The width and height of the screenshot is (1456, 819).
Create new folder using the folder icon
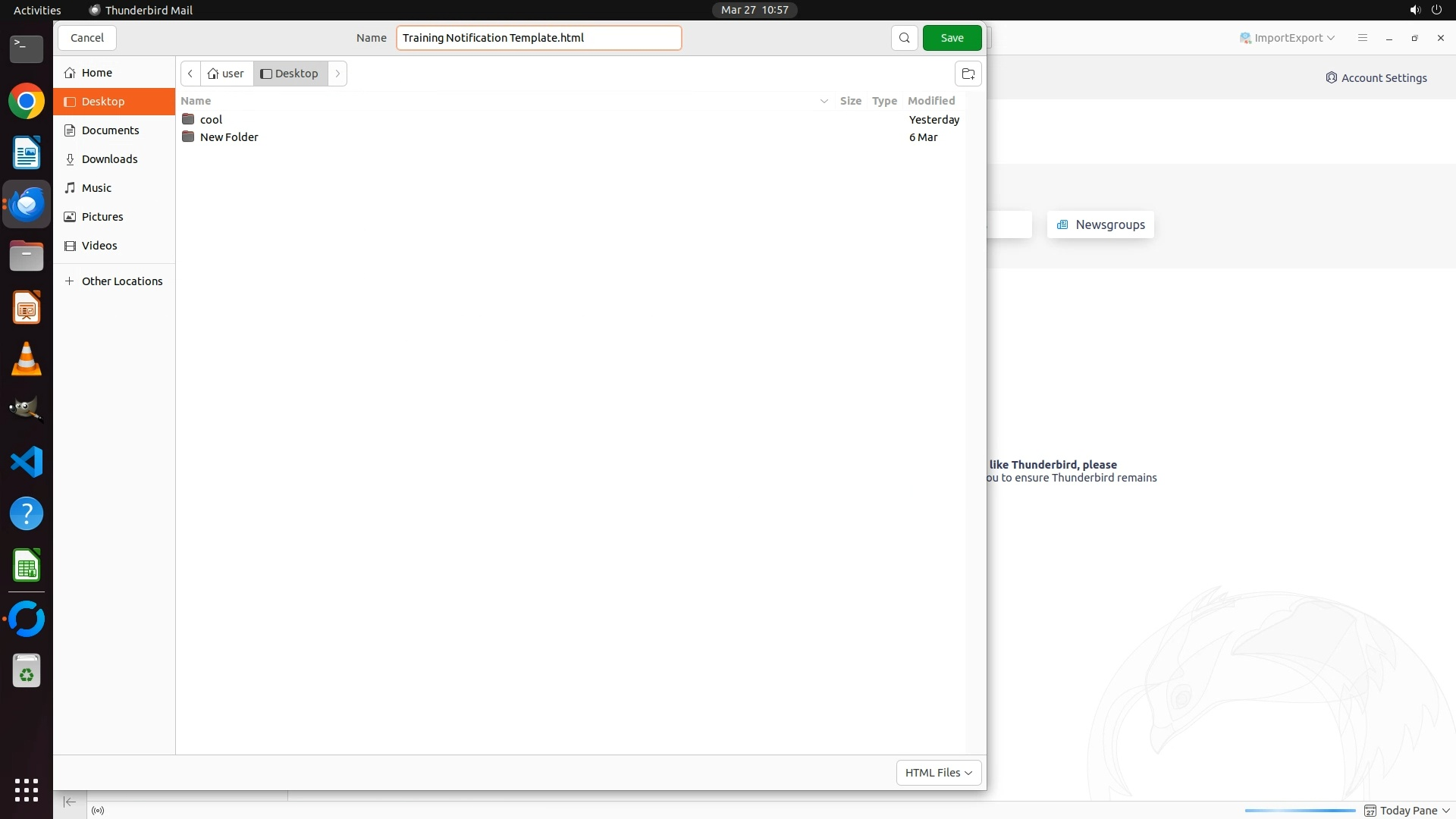[968, 74]
